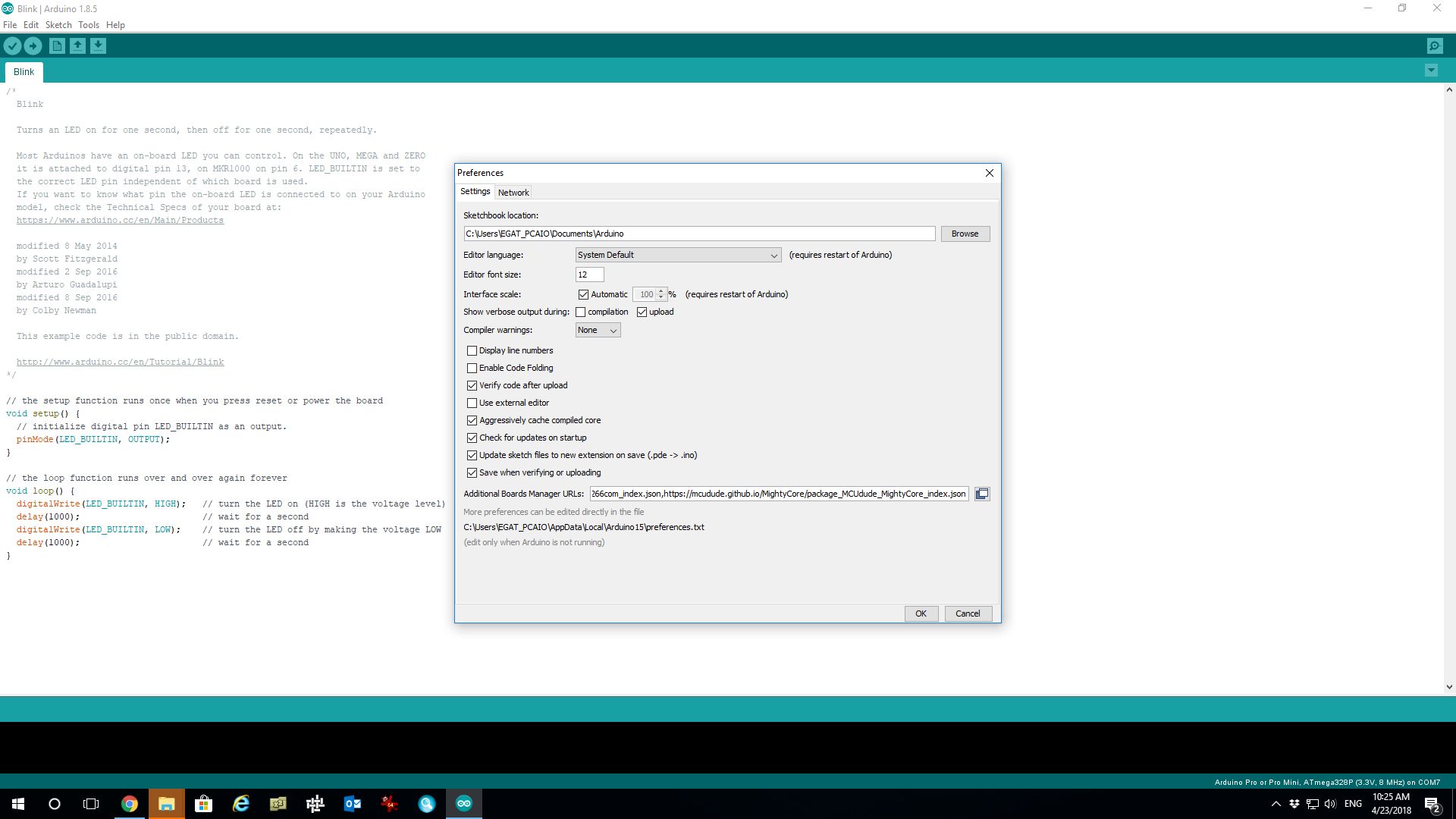Open the Tools menu
1456x819 pixels.
(x=88, y=25)
